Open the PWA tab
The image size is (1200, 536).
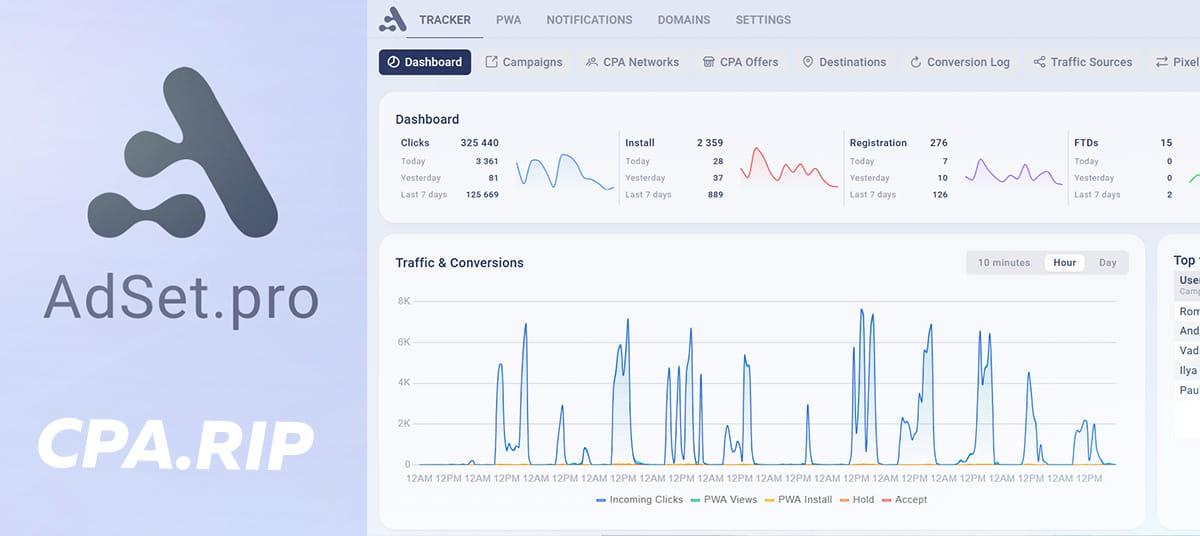point(508,20)
